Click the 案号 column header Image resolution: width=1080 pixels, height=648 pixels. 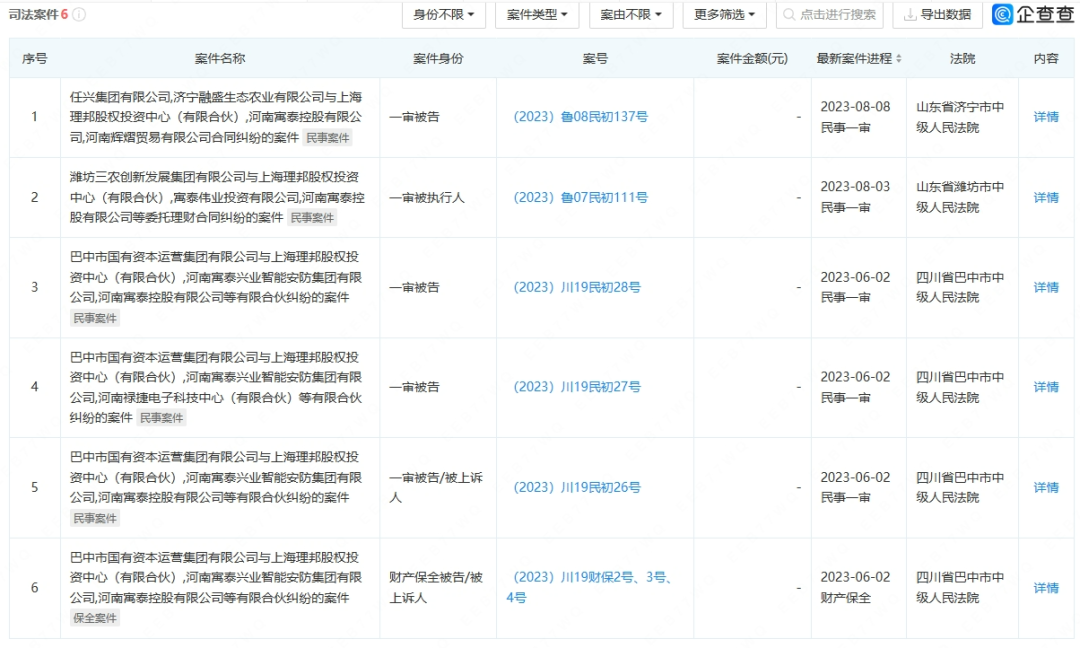pos(595,59)
